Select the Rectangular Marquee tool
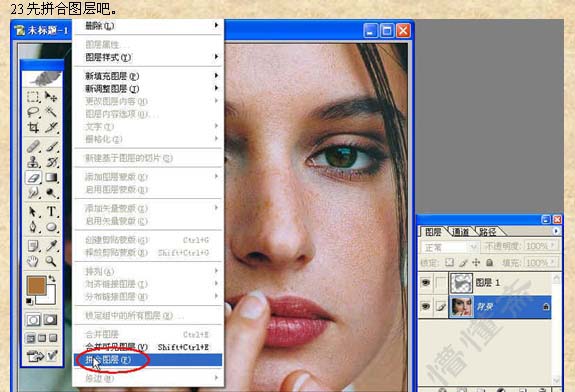Viewport: 575px width, 392px height. (x=33, y=97)
